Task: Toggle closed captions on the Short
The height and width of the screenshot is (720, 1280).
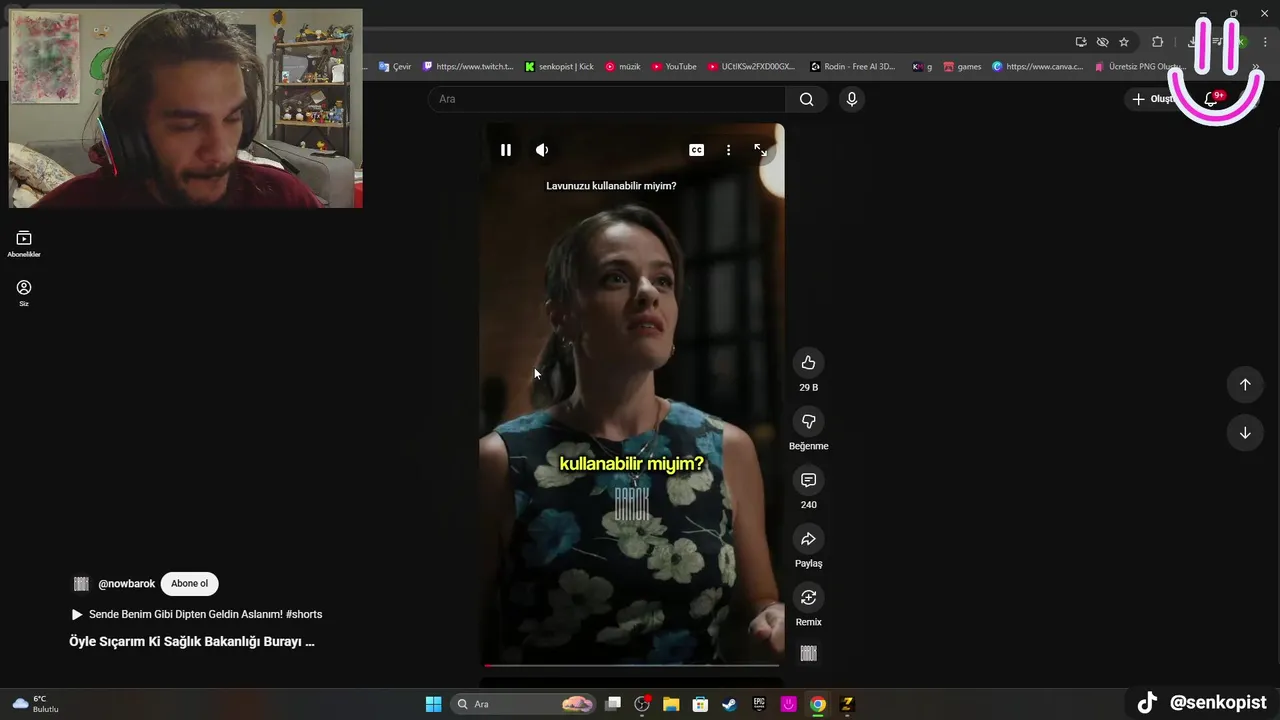Action: [696, 150]
